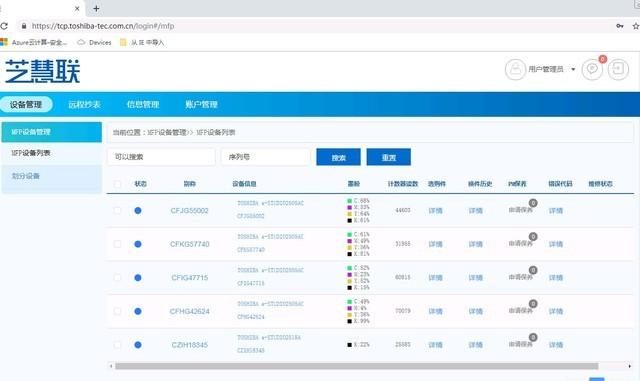The height and width of the screenshot is (381, 640).
Task: Click the logout icon at top right
Action: tap(618, 69)
